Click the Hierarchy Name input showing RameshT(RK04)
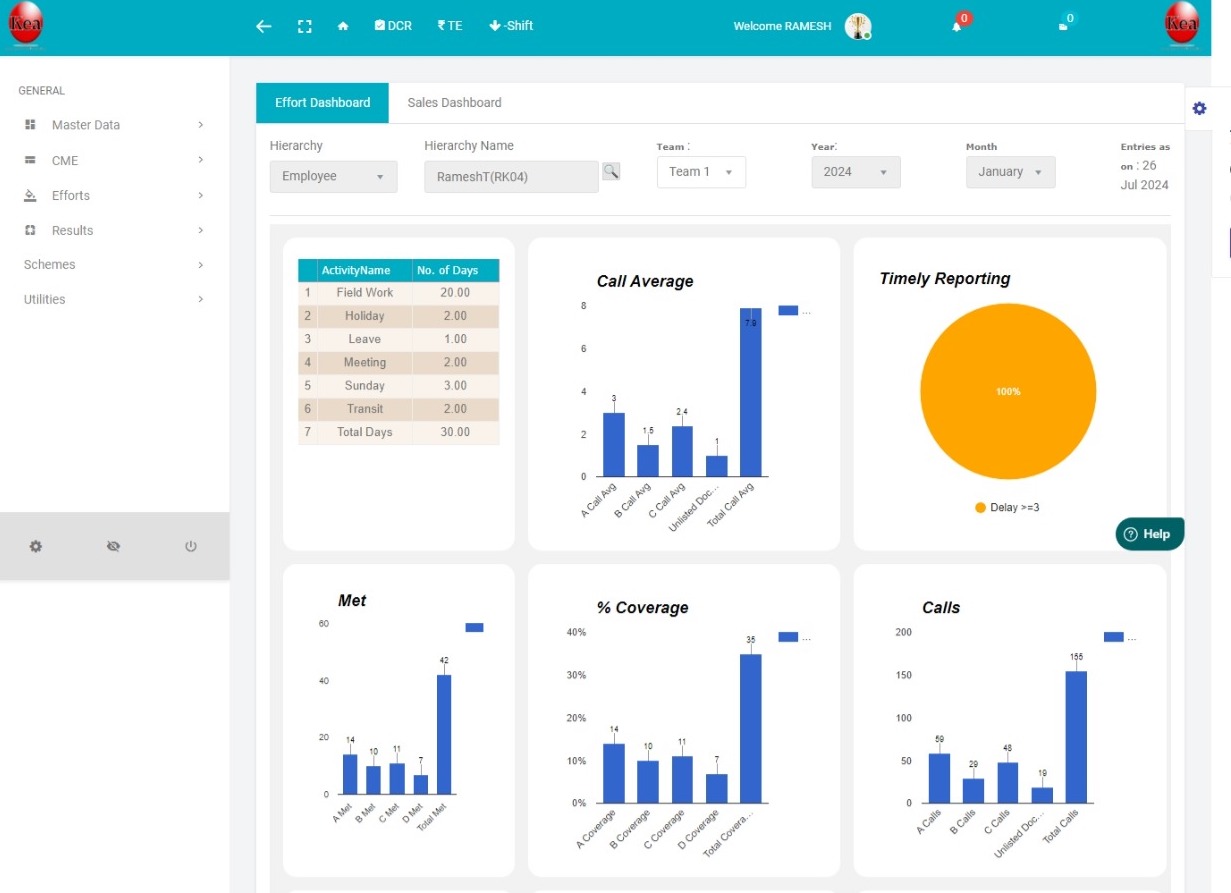1231x893 pixels. coord(512,176)
